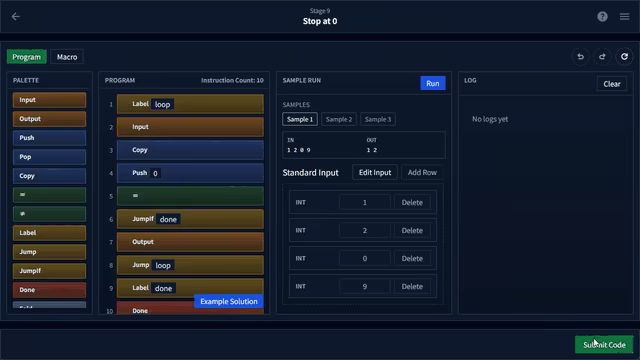Image resolution: width=640 pixels, height=360 pixels.
Task: Click the input value field showing 0
Action: point(364,258)
